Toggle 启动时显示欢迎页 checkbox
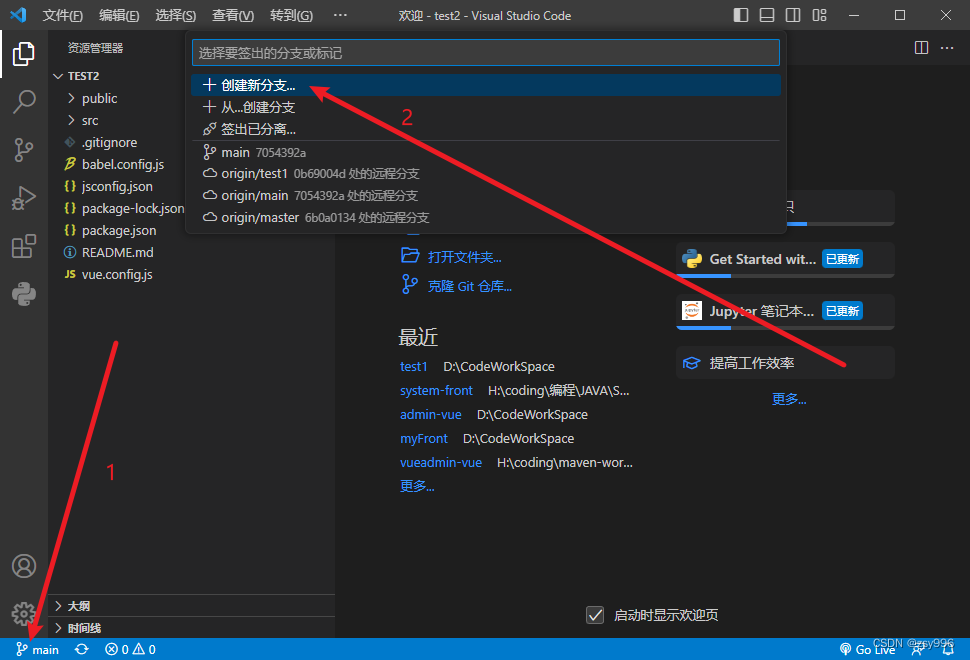Screen dimensions: 970x660 point(594,615)
